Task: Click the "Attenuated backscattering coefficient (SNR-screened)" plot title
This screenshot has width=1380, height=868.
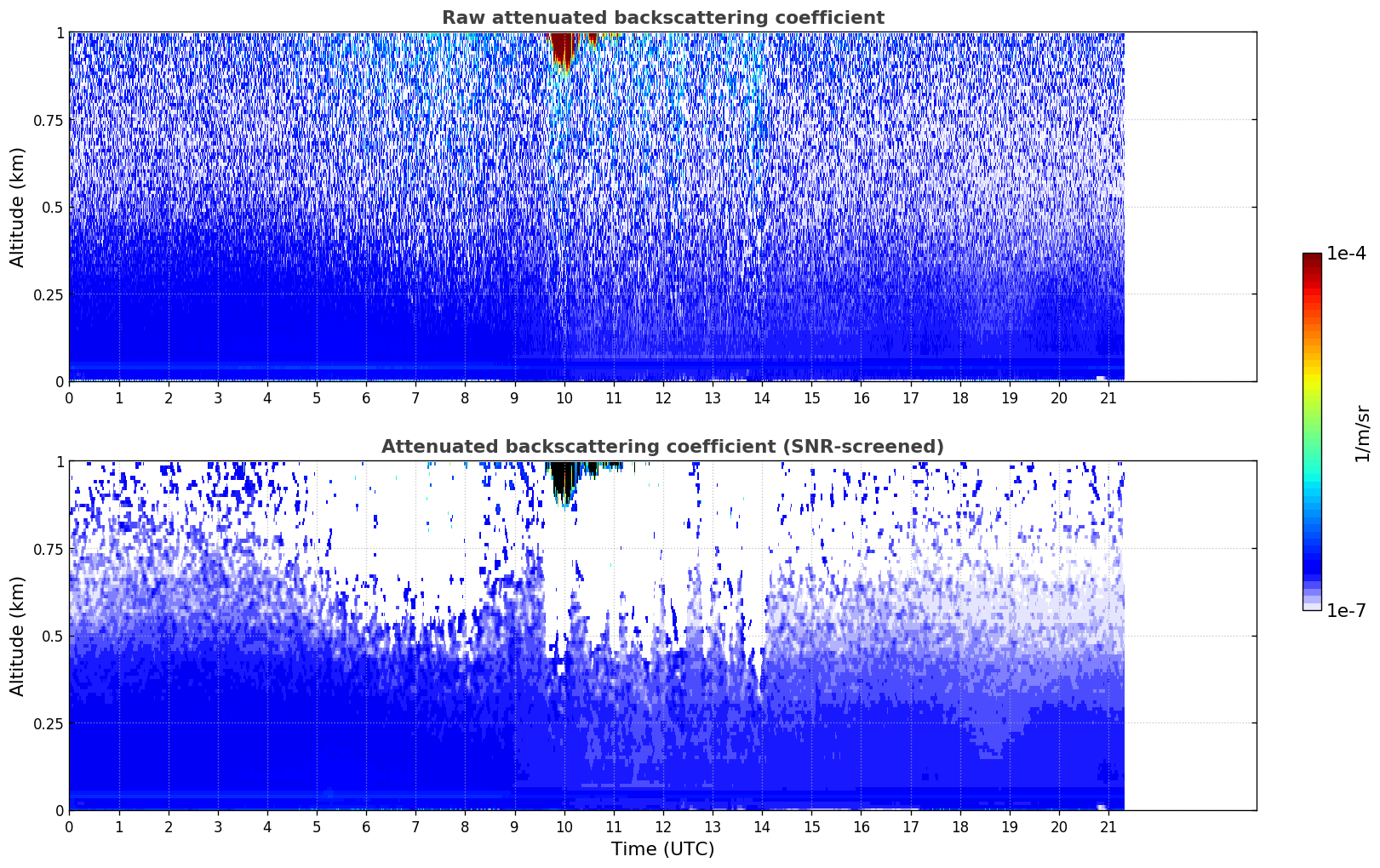Action: coord(662,447)
